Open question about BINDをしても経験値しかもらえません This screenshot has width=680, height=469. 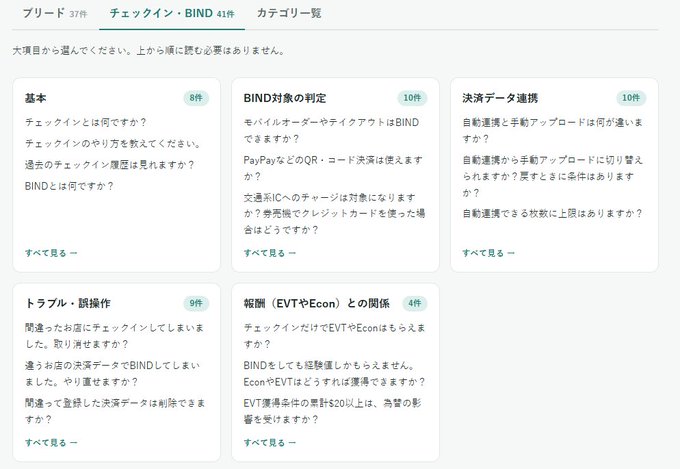tap(334, 374)
